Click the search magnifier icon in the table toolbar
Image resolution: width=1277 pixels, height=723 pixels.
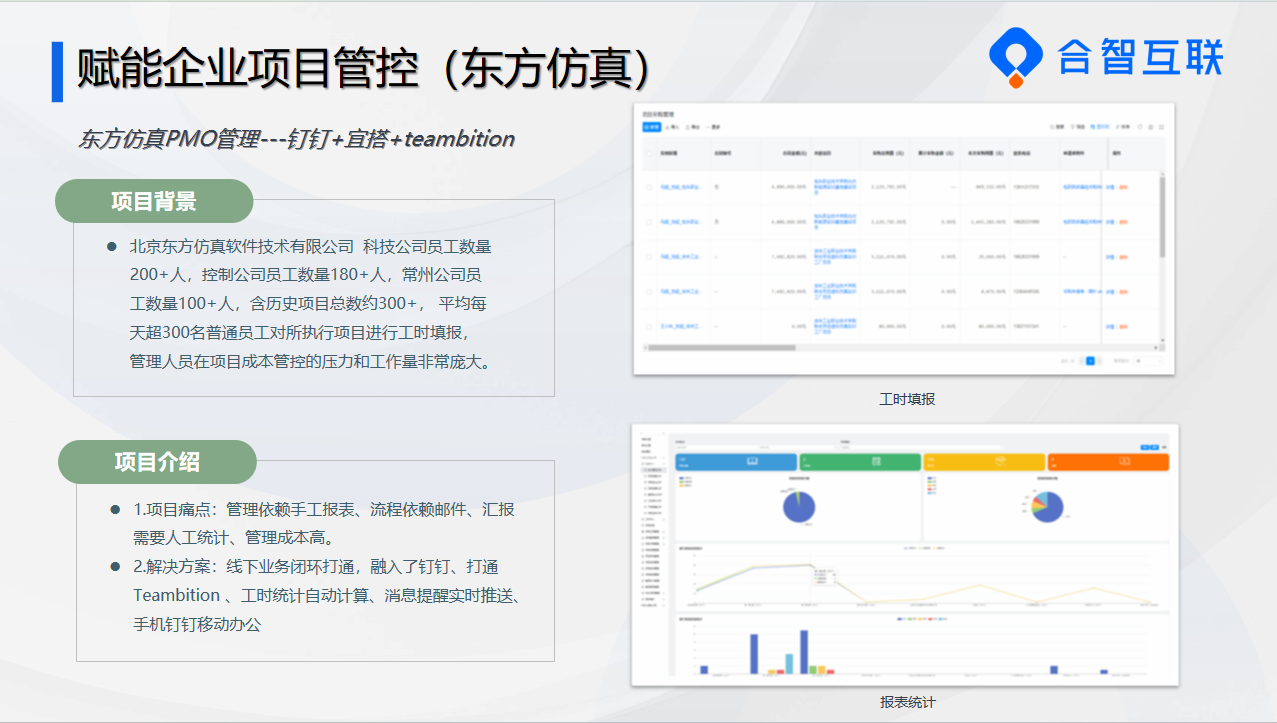tap(1051, 127)
